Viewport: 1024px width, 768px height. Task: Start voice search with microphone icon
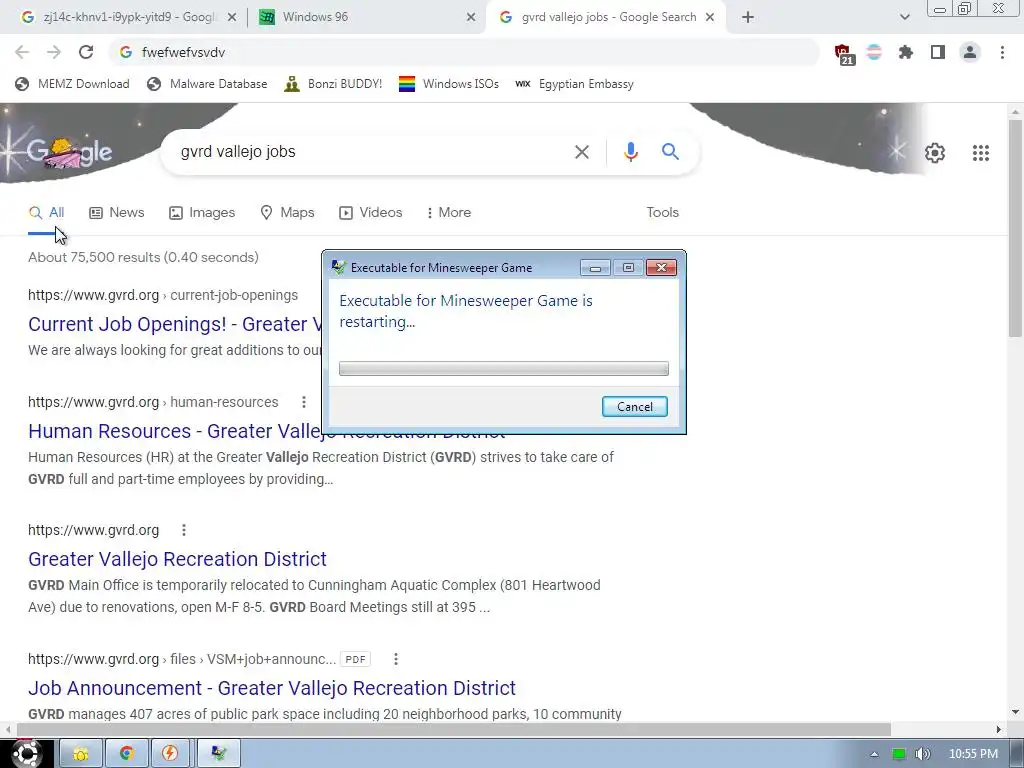coord(630,152)
